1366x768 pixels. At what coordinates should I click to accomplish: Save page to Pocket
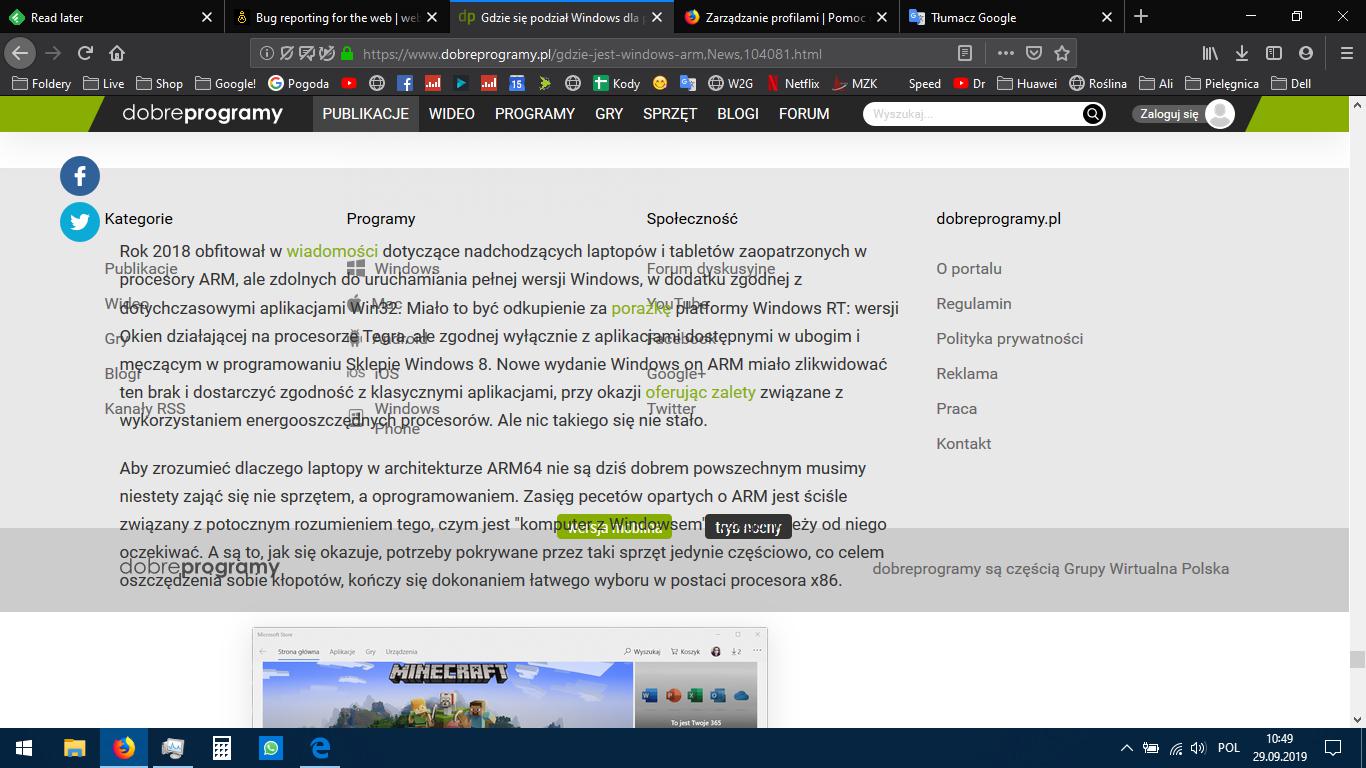coord(1033,53)
